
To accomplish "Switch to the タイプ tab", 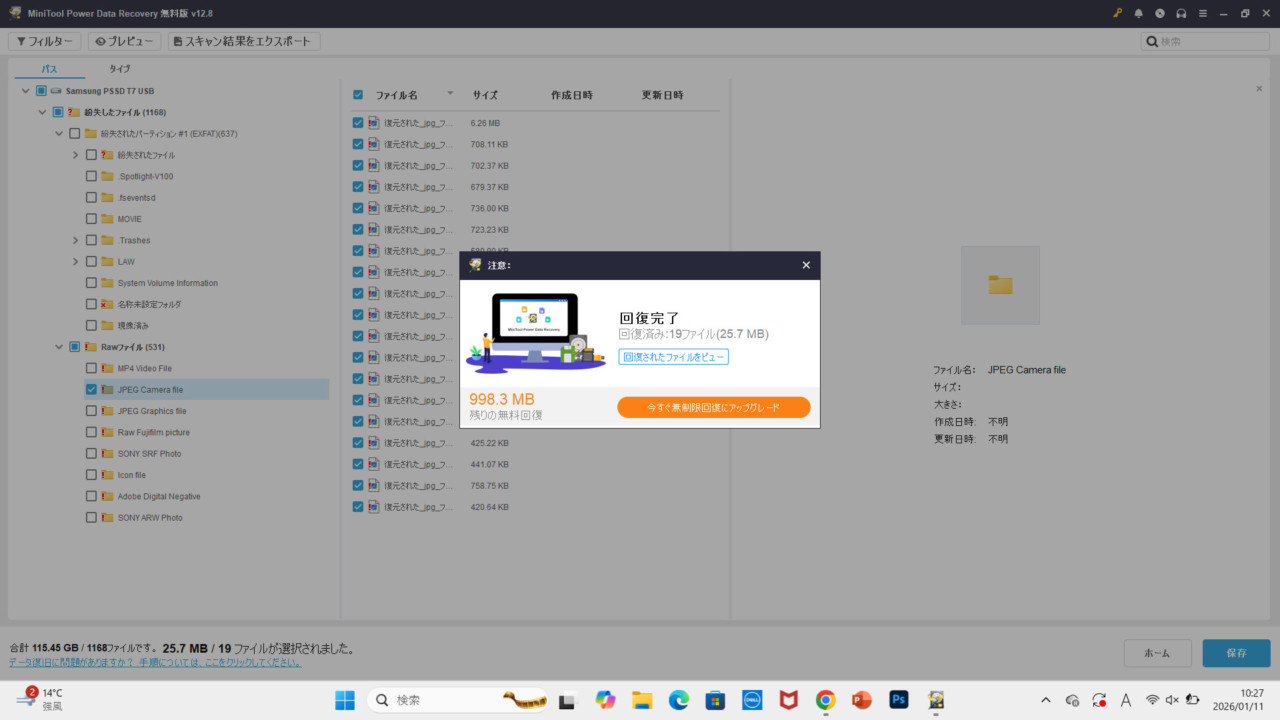I will pos(119,69).
